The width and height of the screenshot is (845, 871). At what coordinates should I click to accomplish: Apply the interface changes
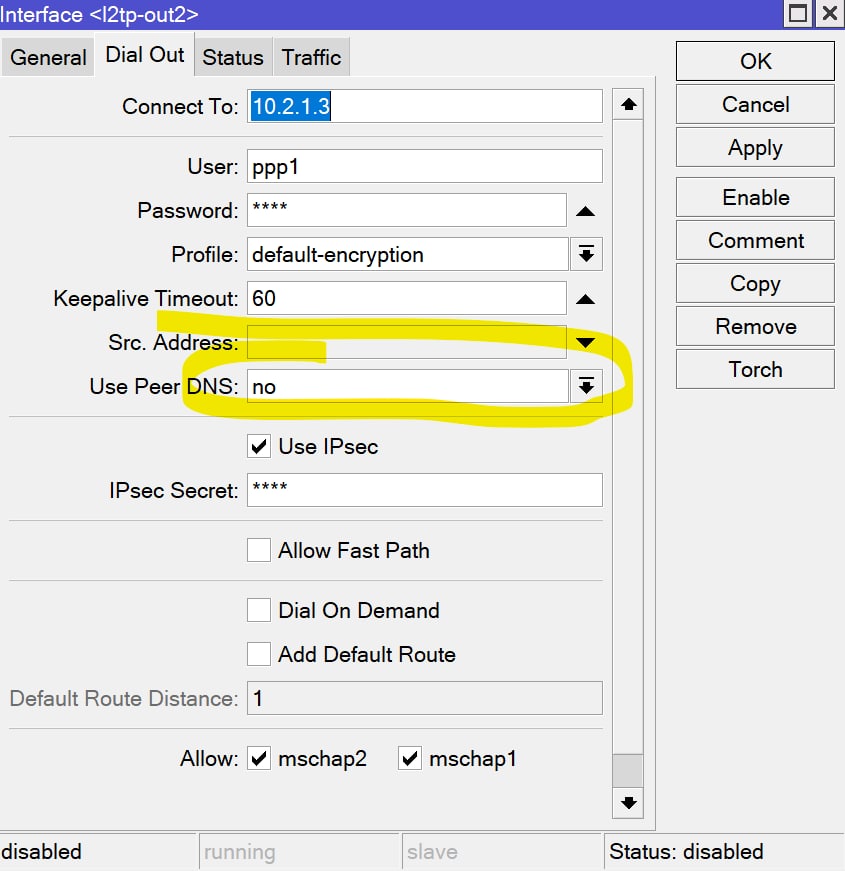pos(755,148)
